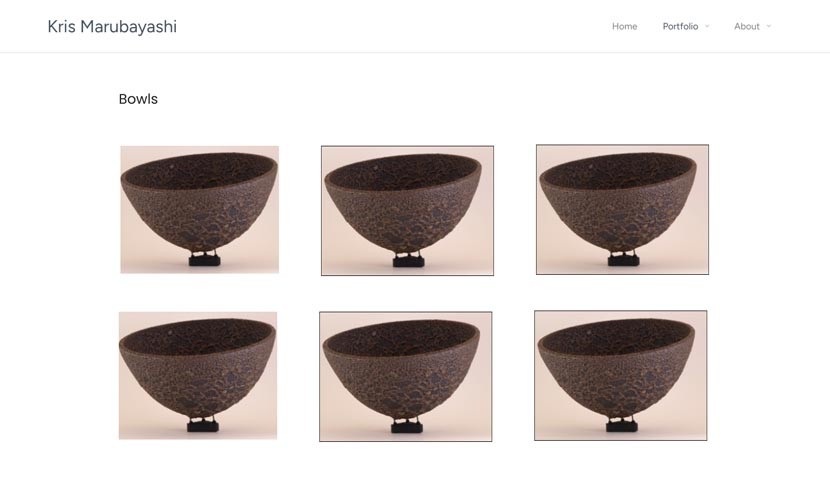Expand the About dropdown chevron
This screenshot has height=477, width=830.
[x=769, y=26]
